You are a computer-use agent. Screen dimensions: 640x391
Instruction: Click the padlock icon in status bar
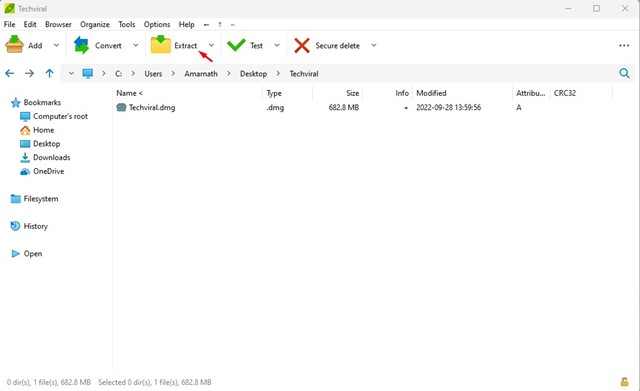pos(624,382)
